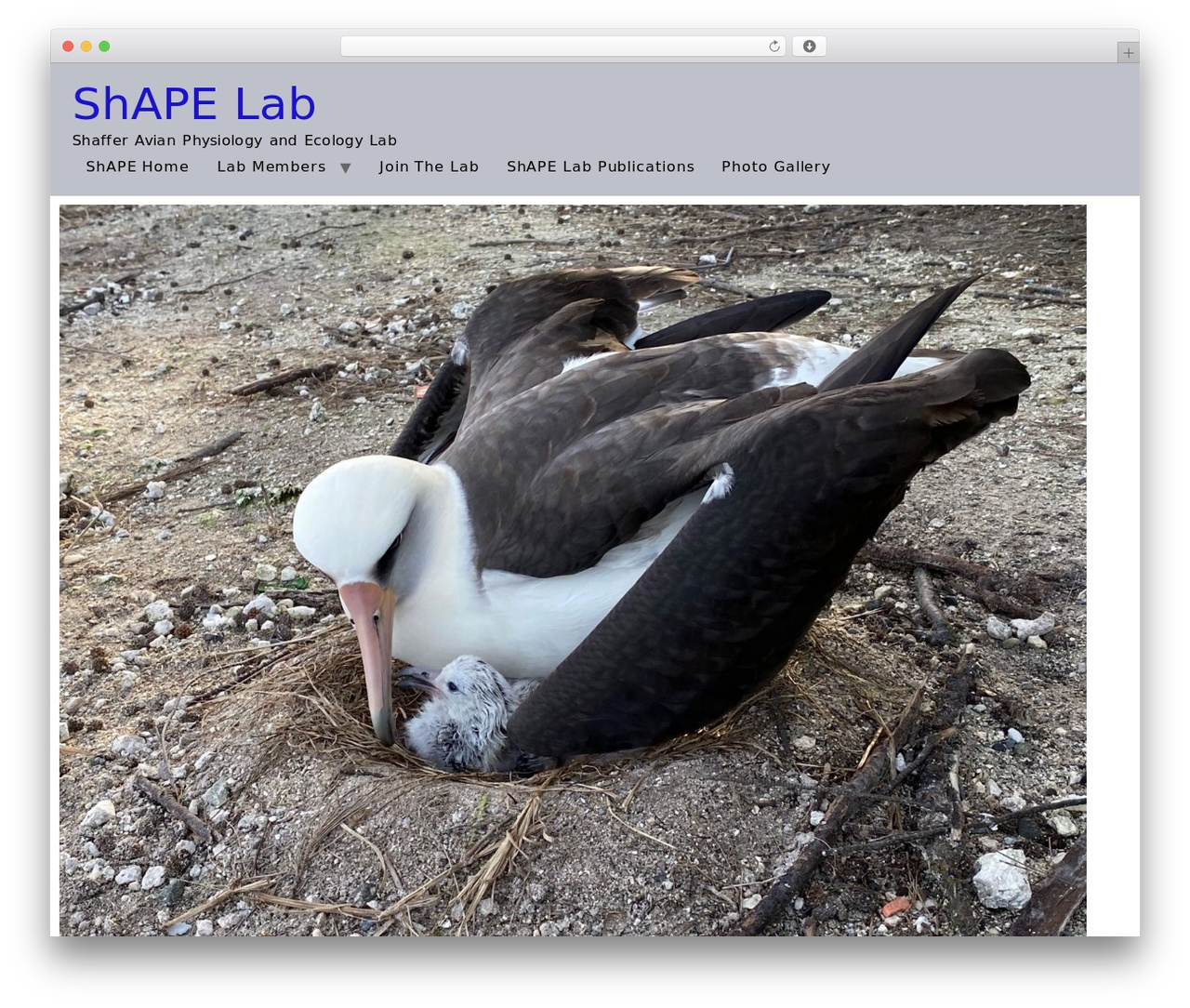Click the albatross and chick photo
This screenshot has height=1008, width=1190.
(573, 570)
